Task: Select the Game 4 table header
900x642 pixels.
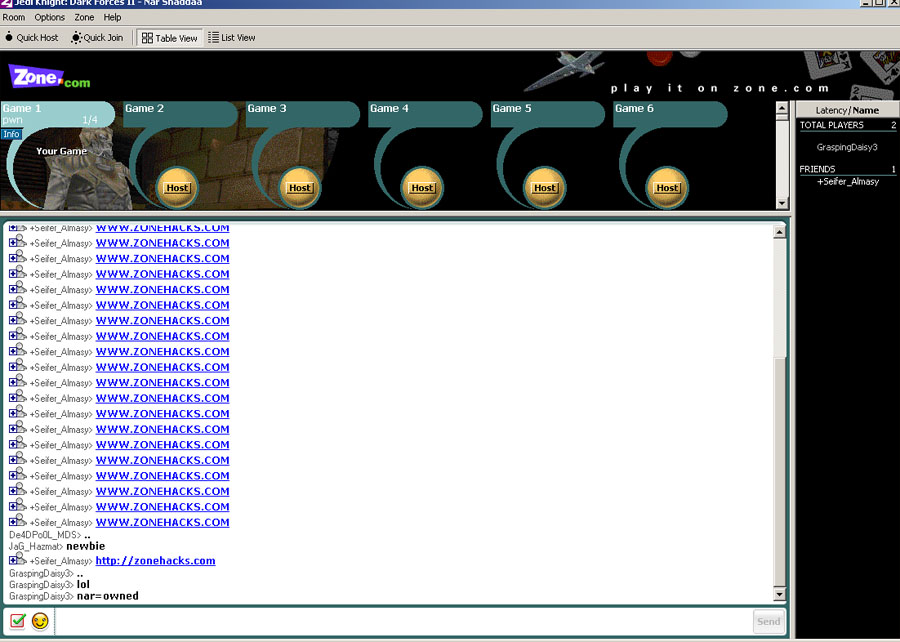Action: pos(425,114)
